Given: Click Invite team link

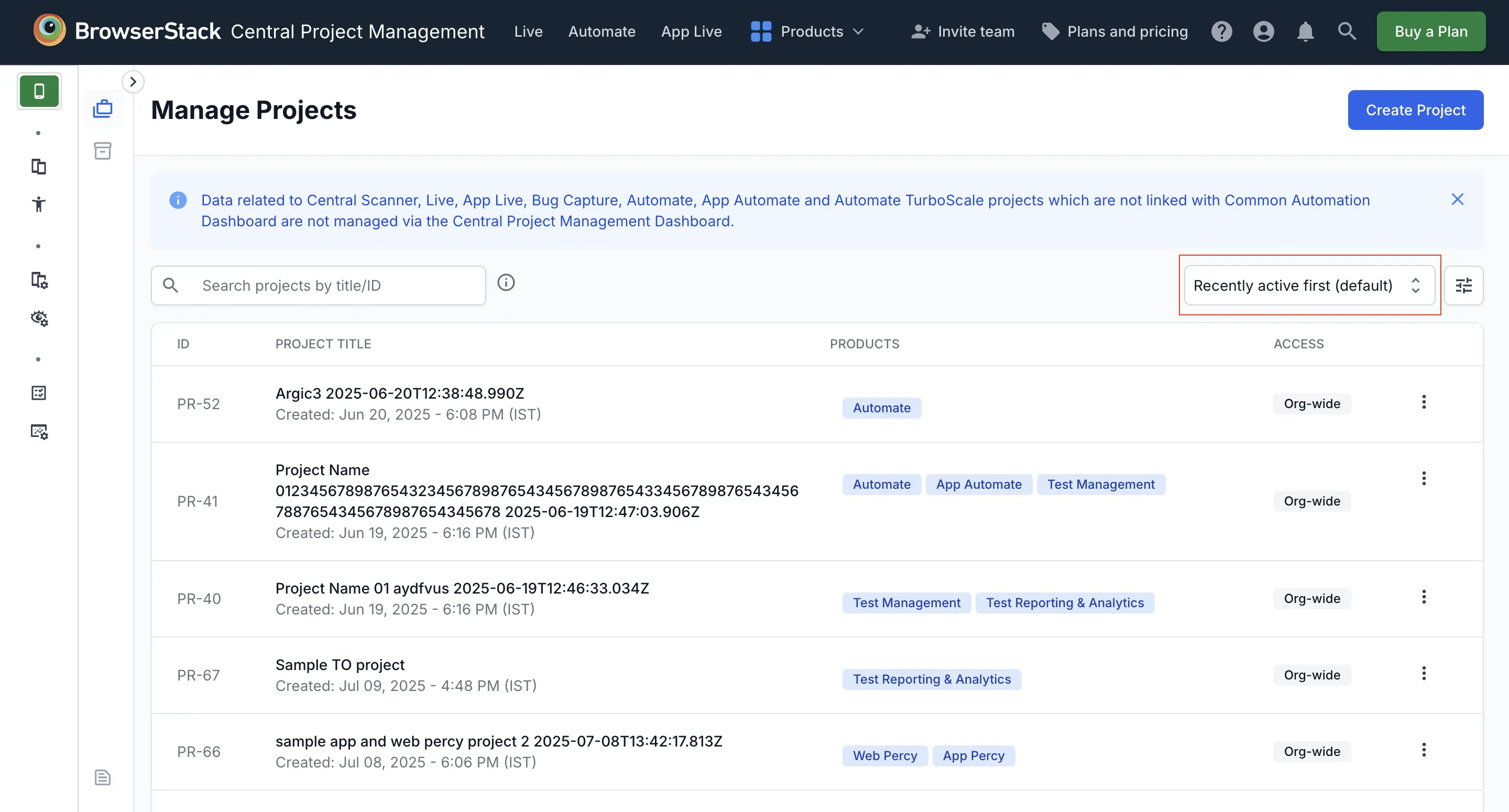Looking at the screenshot, I should coord(963,31).
